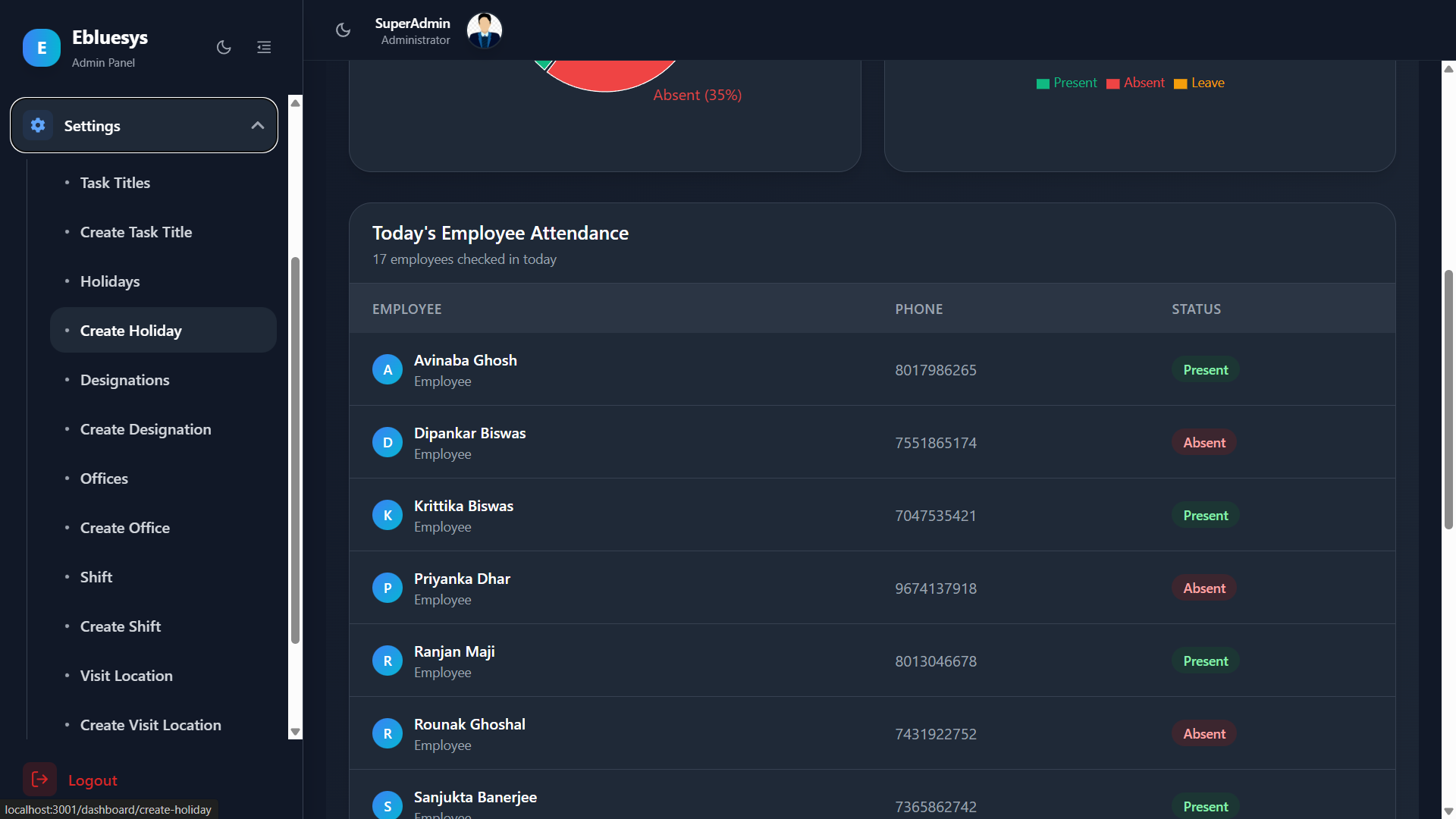The height and width of the screenshot is (819, 1456).
Task: Click Dipankar Biswas's 'D' avatar
Action: click(388, 442)
